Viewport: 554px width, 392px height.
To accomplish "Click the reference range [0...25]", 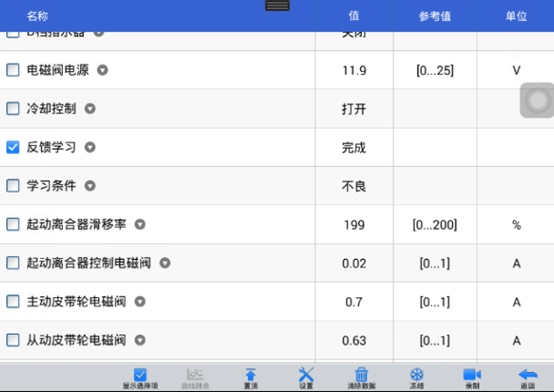I will click(x=435, y=71).
